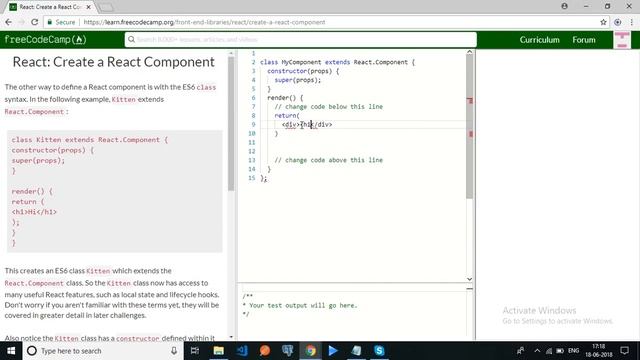Click the Secure padlock icon
This screenshot has width=640, height=360.
click(50, 22)
